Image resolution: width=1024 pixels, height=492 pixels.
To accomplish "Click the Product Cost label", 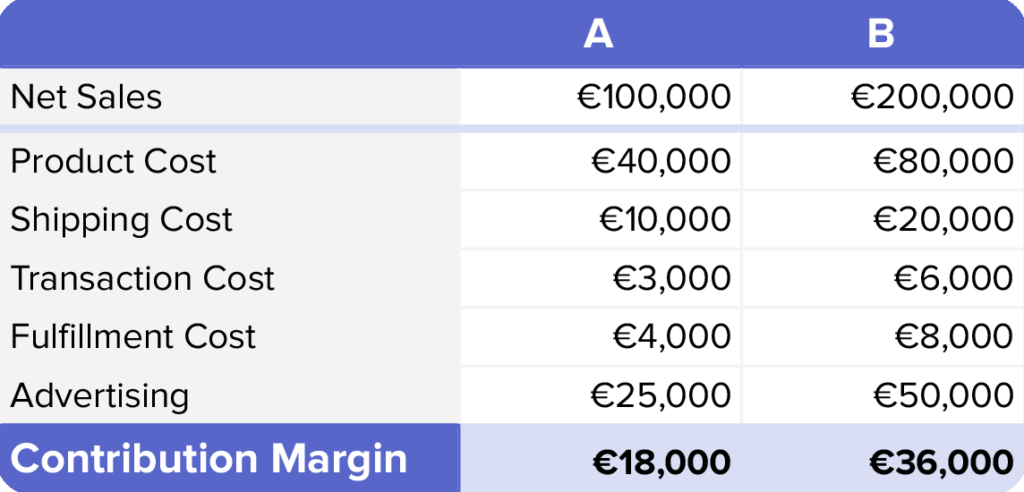I will [x=113, y=161].
